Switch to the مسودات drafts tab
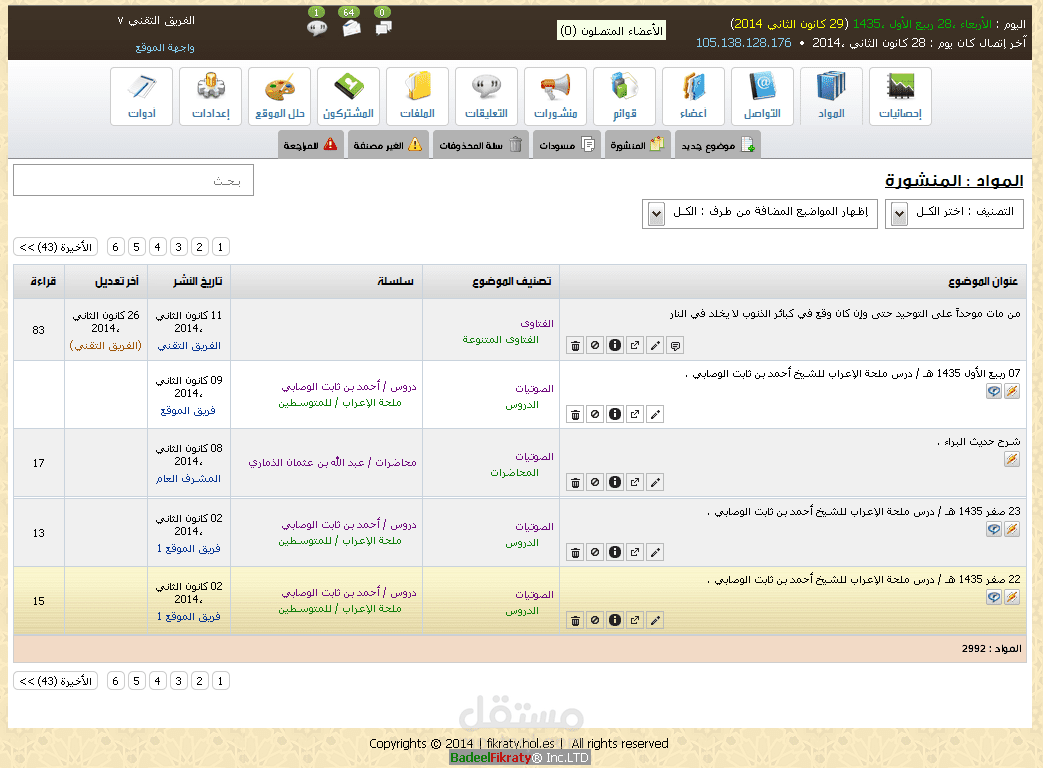This screenshot has width=1043, height=768. [x=567, y=145]
